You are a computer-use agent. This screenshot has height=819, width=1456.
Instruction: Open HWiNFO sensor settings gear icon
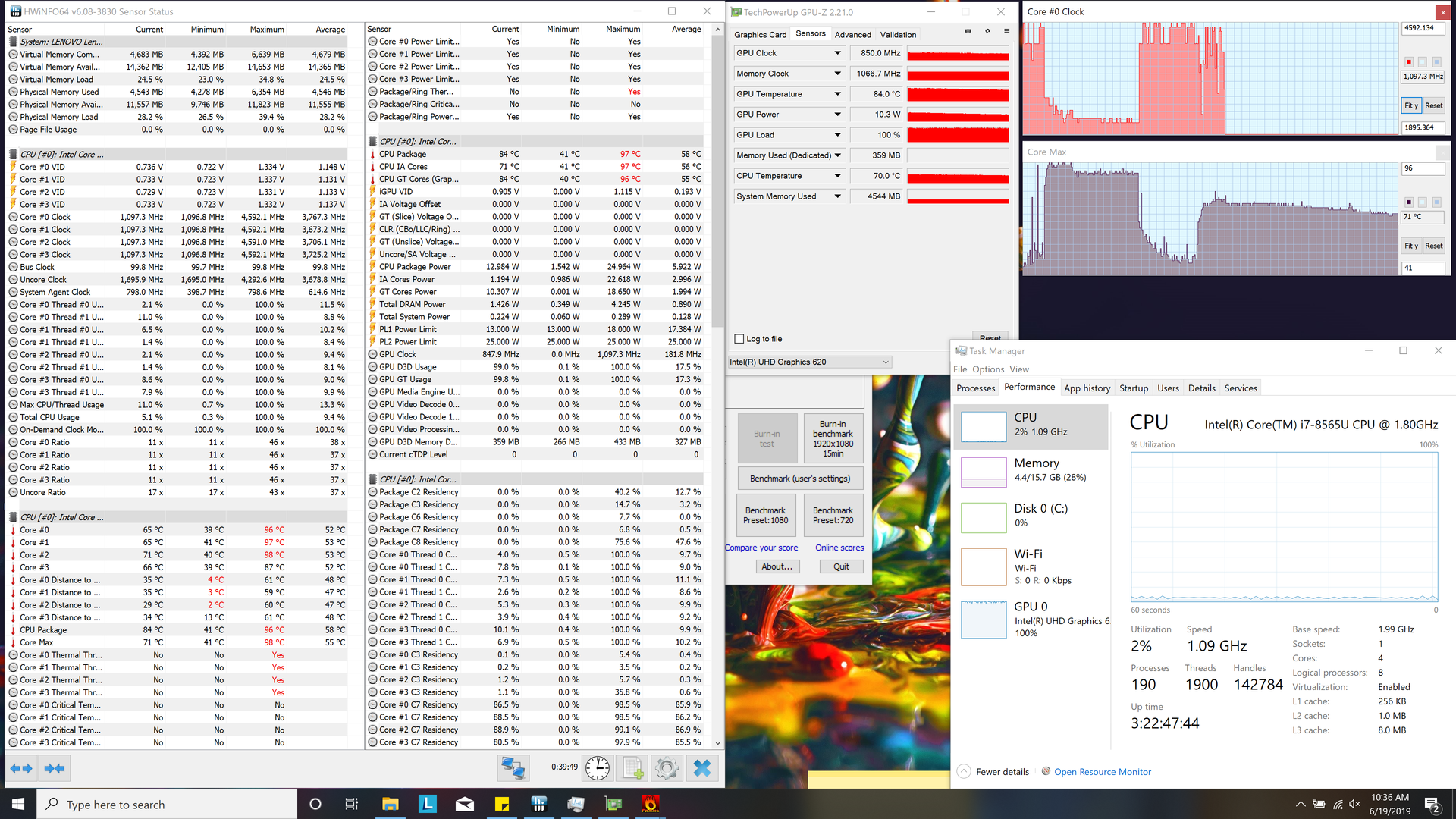[667, 768]
